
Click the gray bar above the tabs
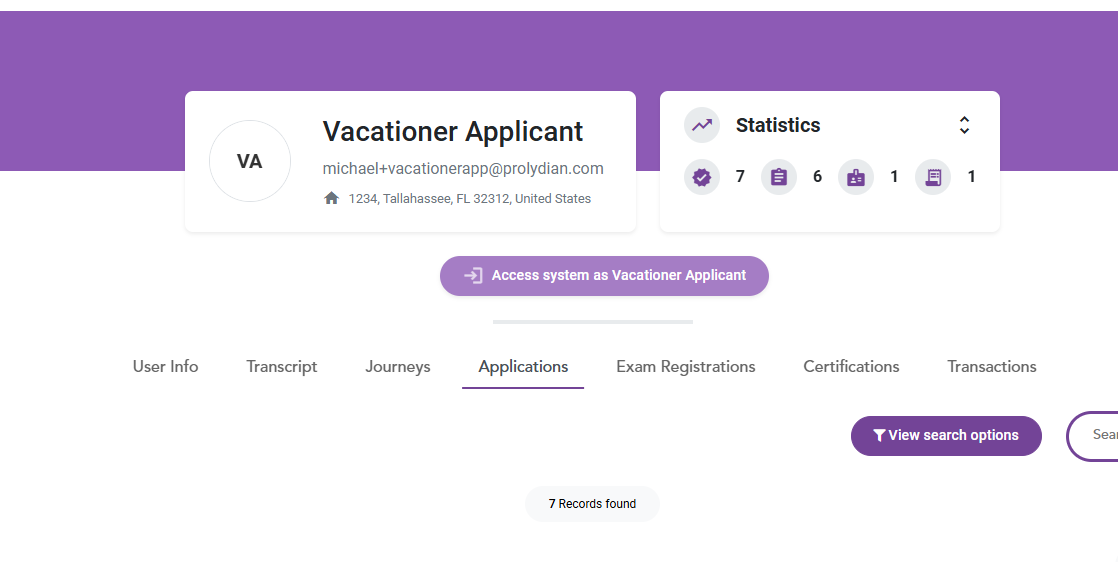pos(592,322)
